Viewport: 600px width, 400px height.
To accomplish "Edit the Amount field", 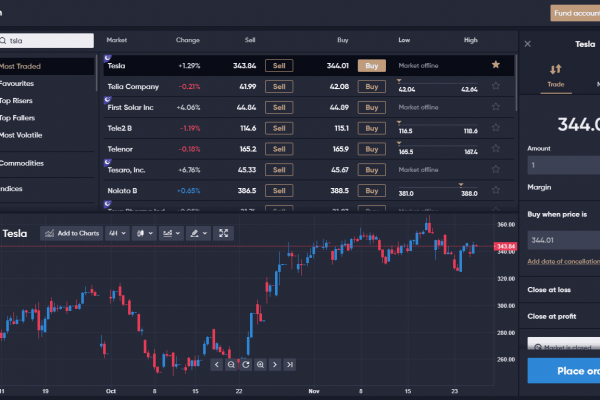I will (564, 165).
